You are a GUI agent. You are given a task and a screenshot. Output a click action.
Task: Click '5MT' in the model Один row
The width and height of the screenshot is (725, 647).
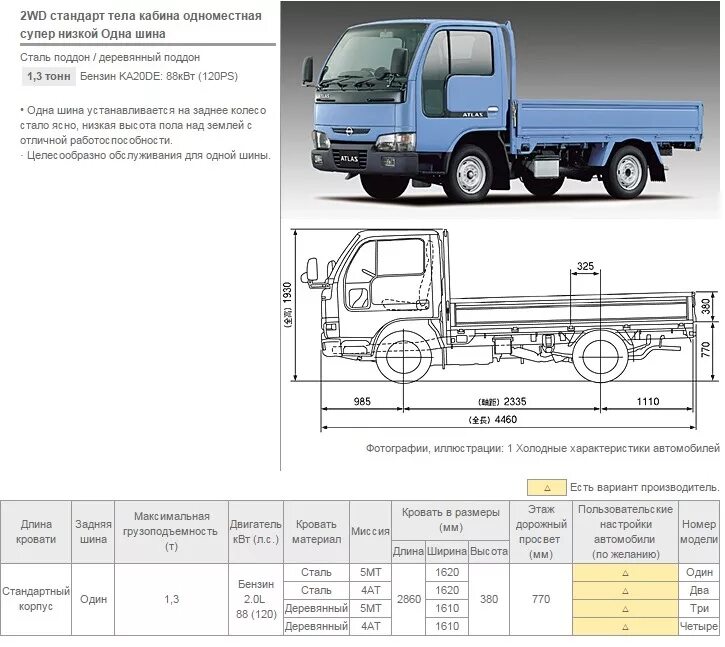[x=370, y=573]
